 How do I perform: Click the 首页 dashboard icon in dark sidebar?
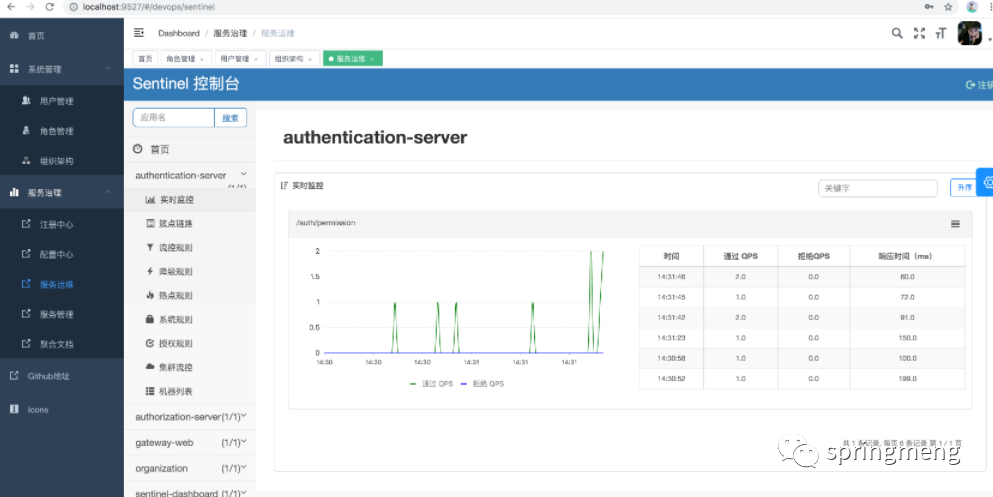[x=14, y=35]
